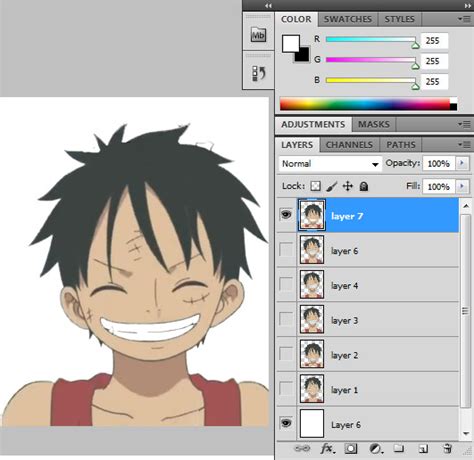Open the Normal blend mode dropdown

330,164
